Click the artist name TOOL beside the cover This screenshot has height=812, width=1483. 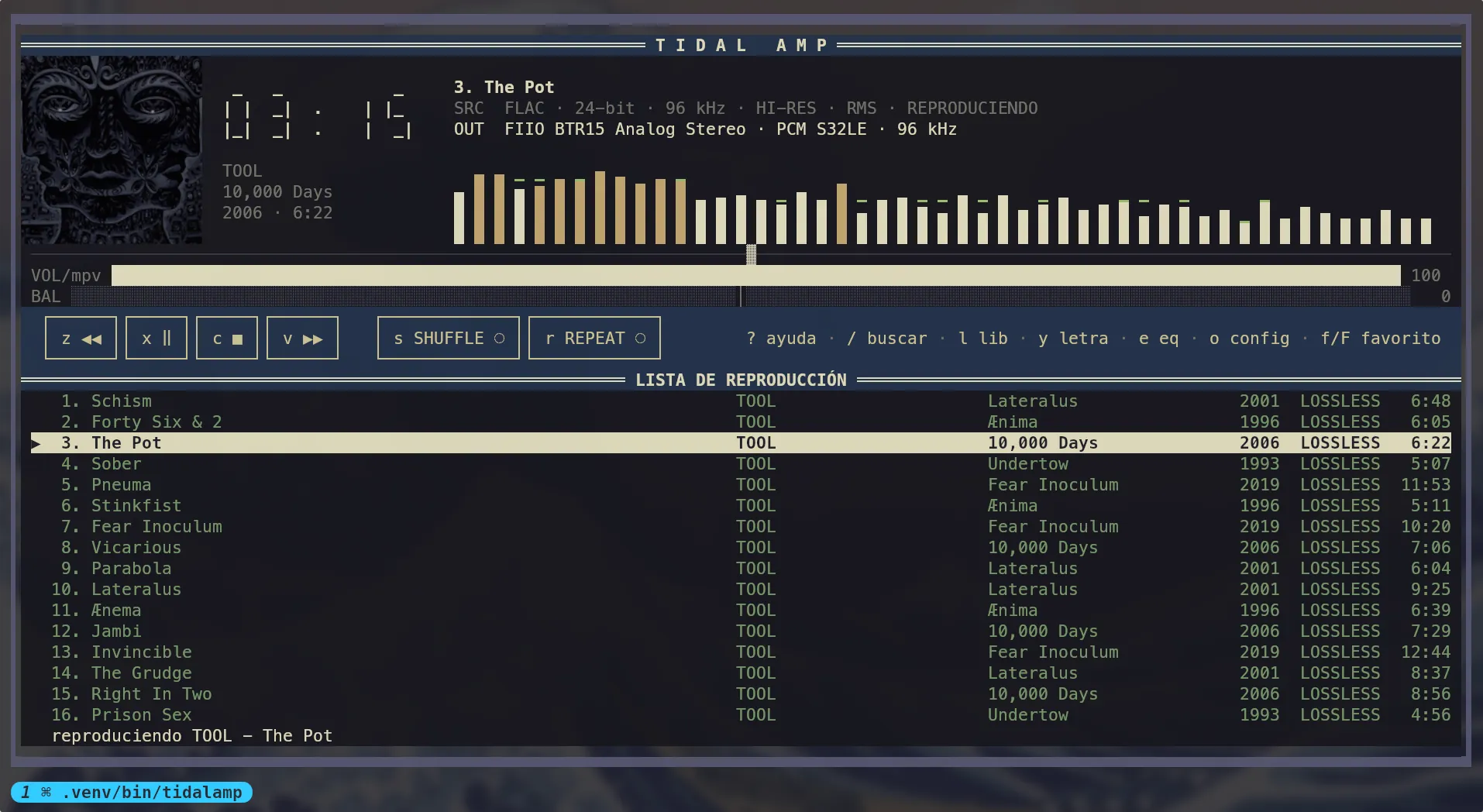click(x=243, y=170)
